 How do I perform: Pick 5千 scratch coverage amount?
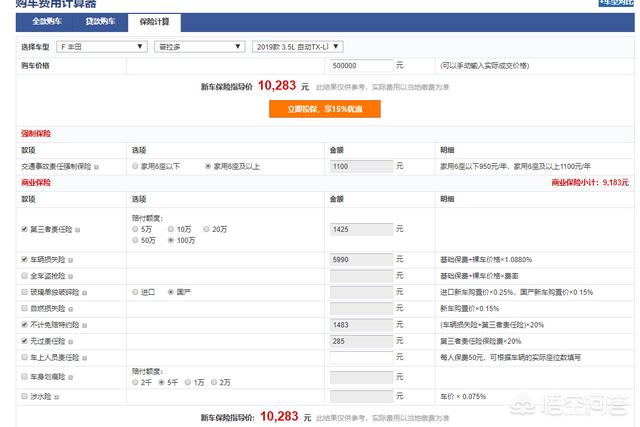tap(162, 382)
